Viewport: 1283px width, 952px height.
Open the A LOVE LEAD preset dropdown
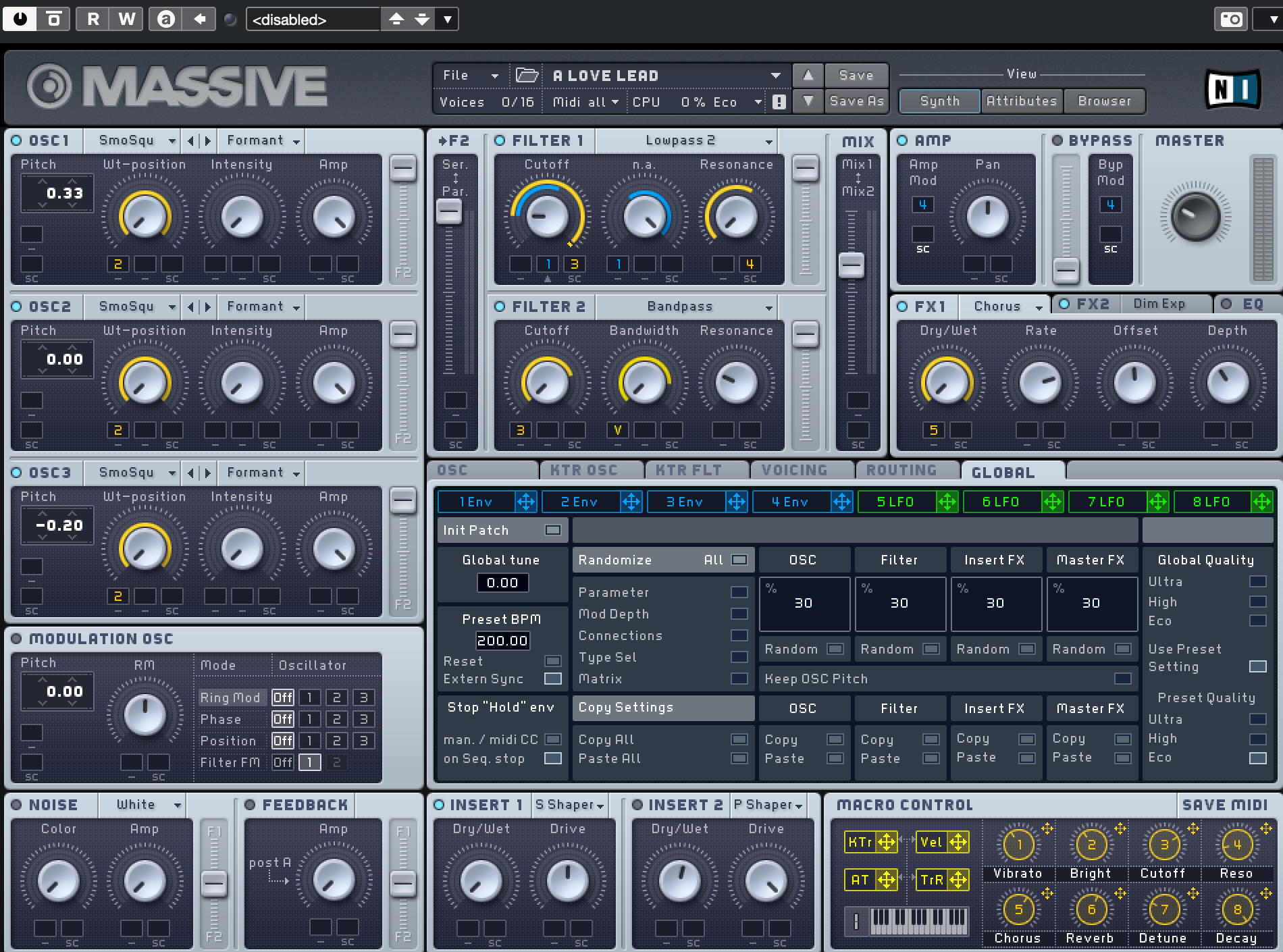(x=666, y=76)
